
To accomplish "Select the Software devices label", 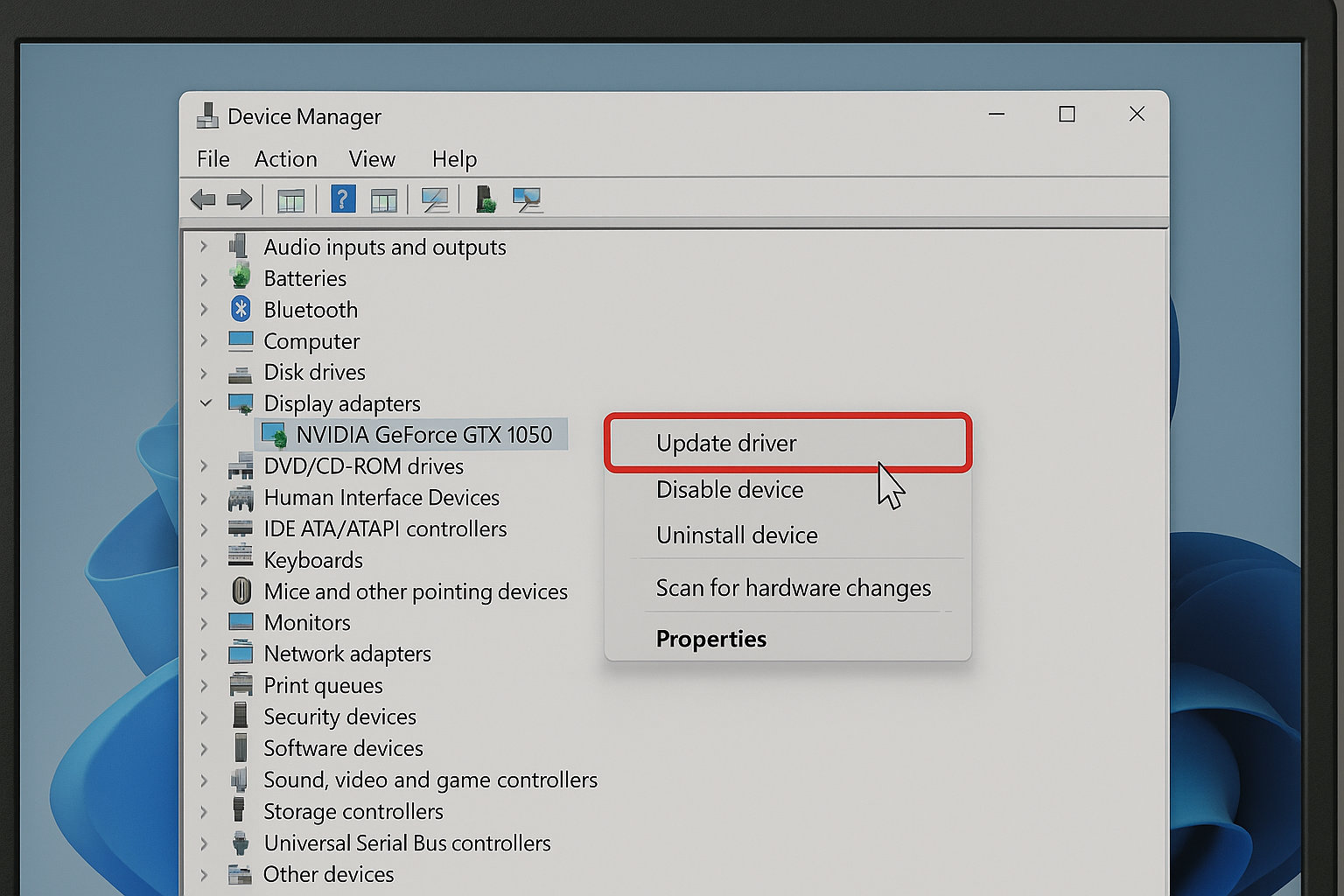I will coord(343,748).
